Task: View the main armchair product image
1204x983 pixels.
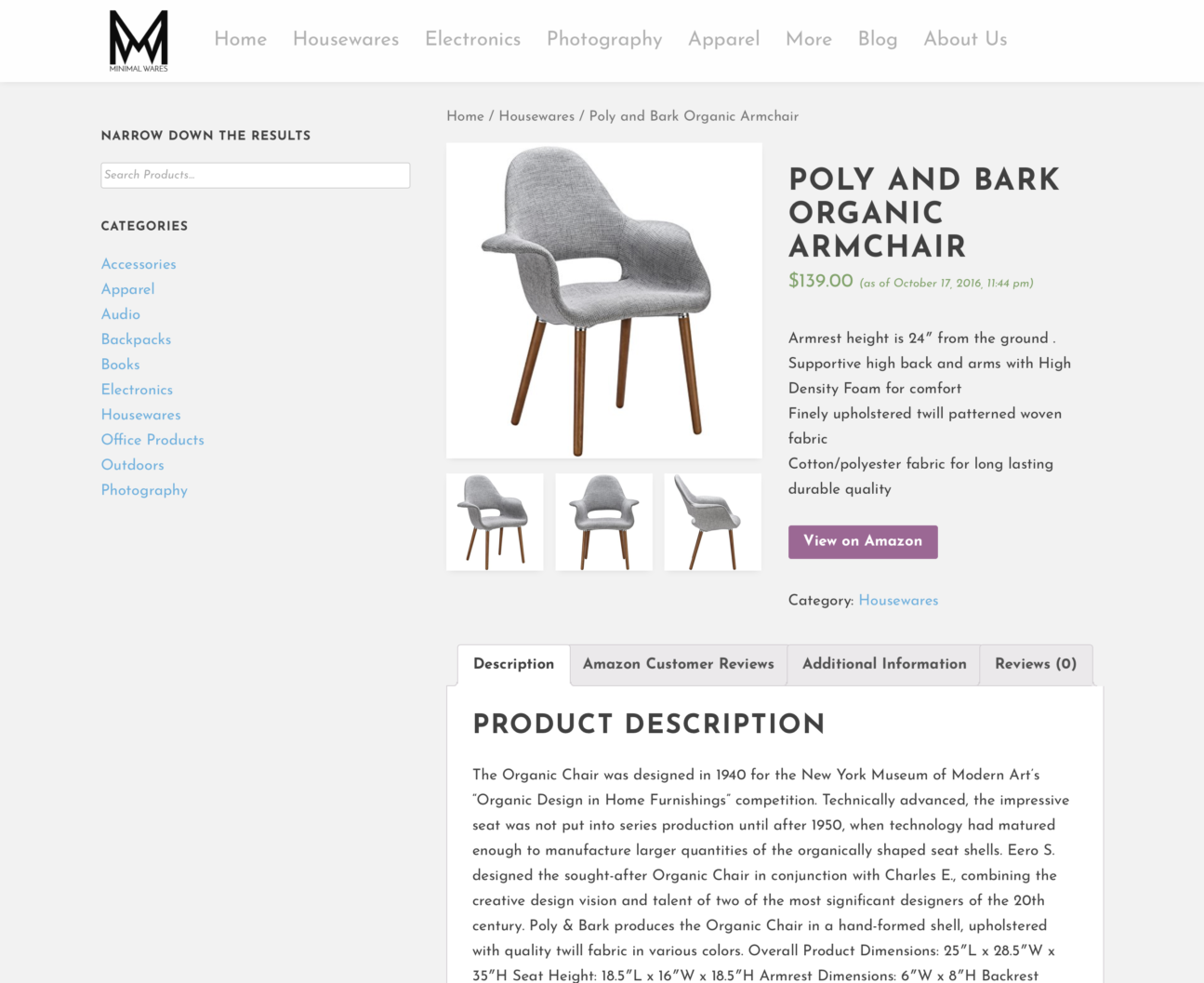Action: 604,300
